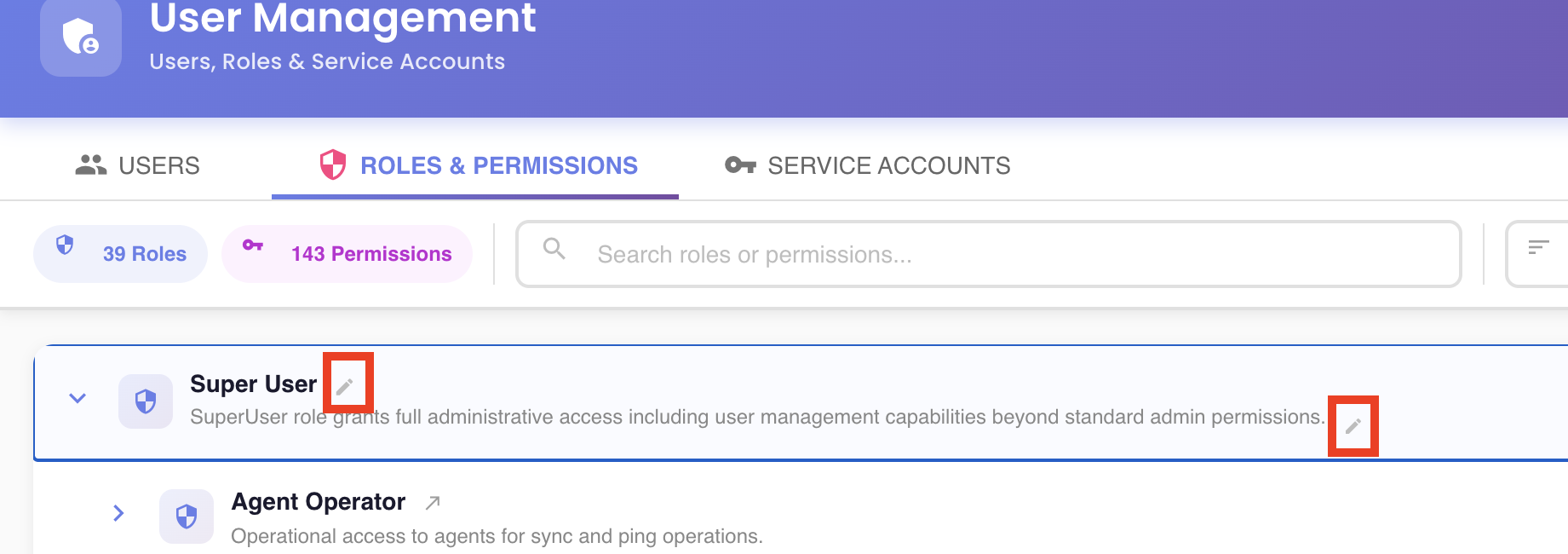Click the key icon in Permissions chip

click(253, 245)
